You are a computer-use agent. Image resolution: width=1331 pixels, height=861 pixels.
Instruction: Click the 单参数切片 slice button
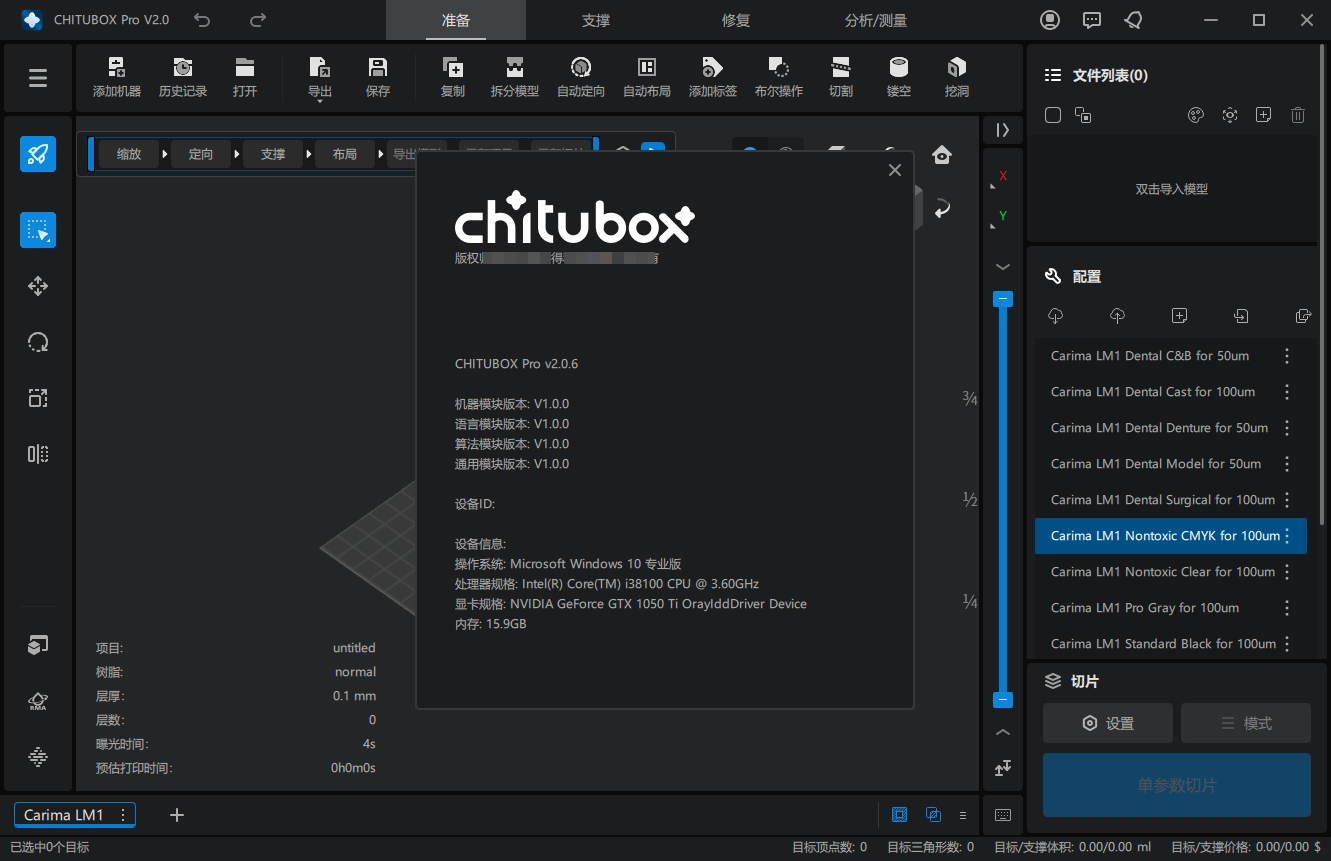pyautogui.click(x=1177, y=785)
